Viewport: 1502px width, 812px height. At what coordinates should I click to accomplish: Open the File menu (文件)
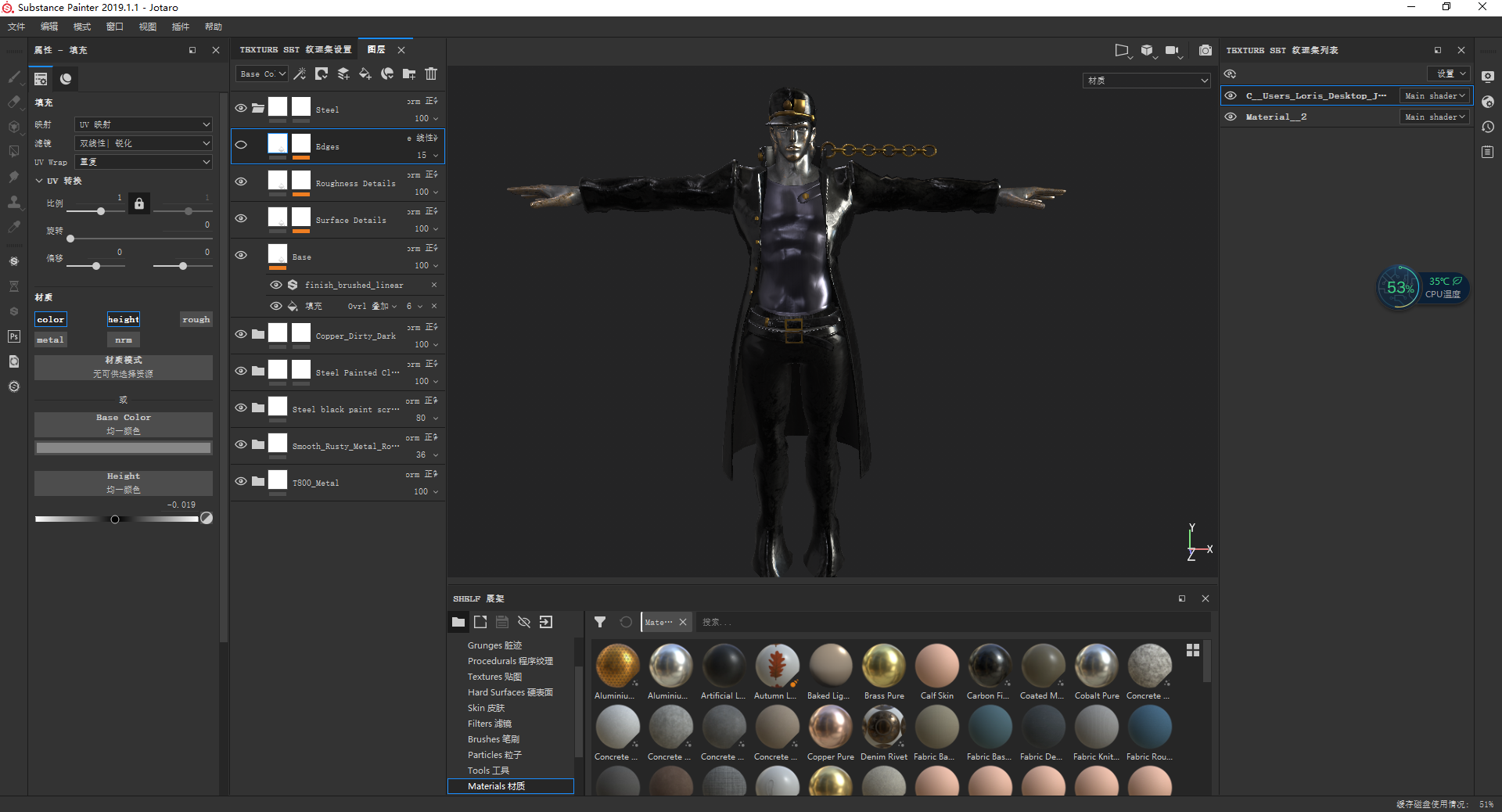[x=16, y=27]
